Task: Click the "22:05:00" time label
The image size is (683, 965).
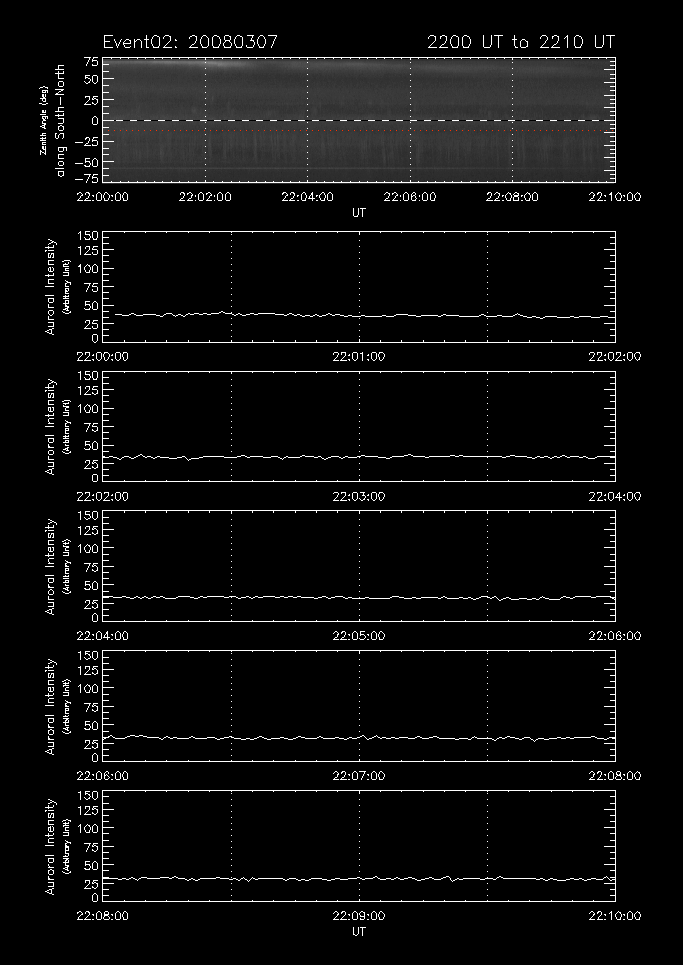Action: point(359,636)
